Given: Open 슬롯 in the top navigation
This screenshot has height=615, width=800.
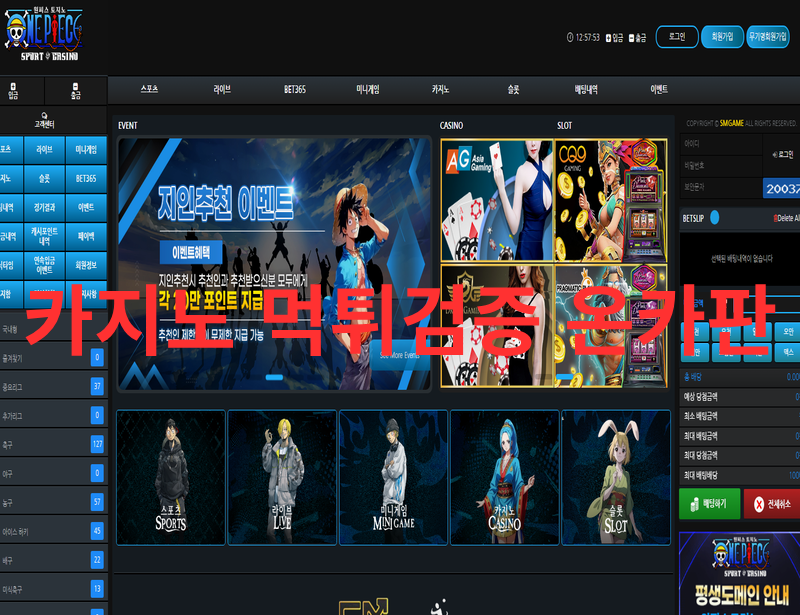Looking at the screenshot, I should pyautogui.click(x=513, y=89).
